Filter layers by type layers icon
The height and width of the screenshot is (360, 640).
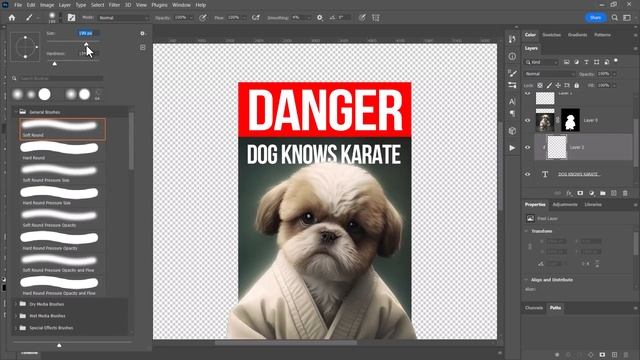click(587, 62)
